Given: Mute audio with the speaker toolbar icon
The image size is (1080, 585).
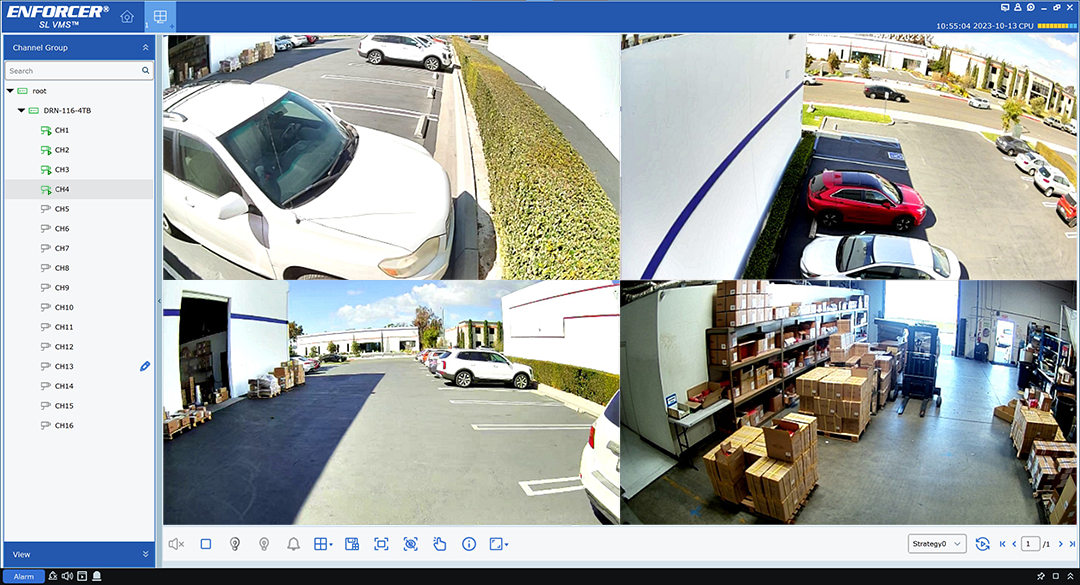Looking at the screenshot, I should tap(175, 543).
